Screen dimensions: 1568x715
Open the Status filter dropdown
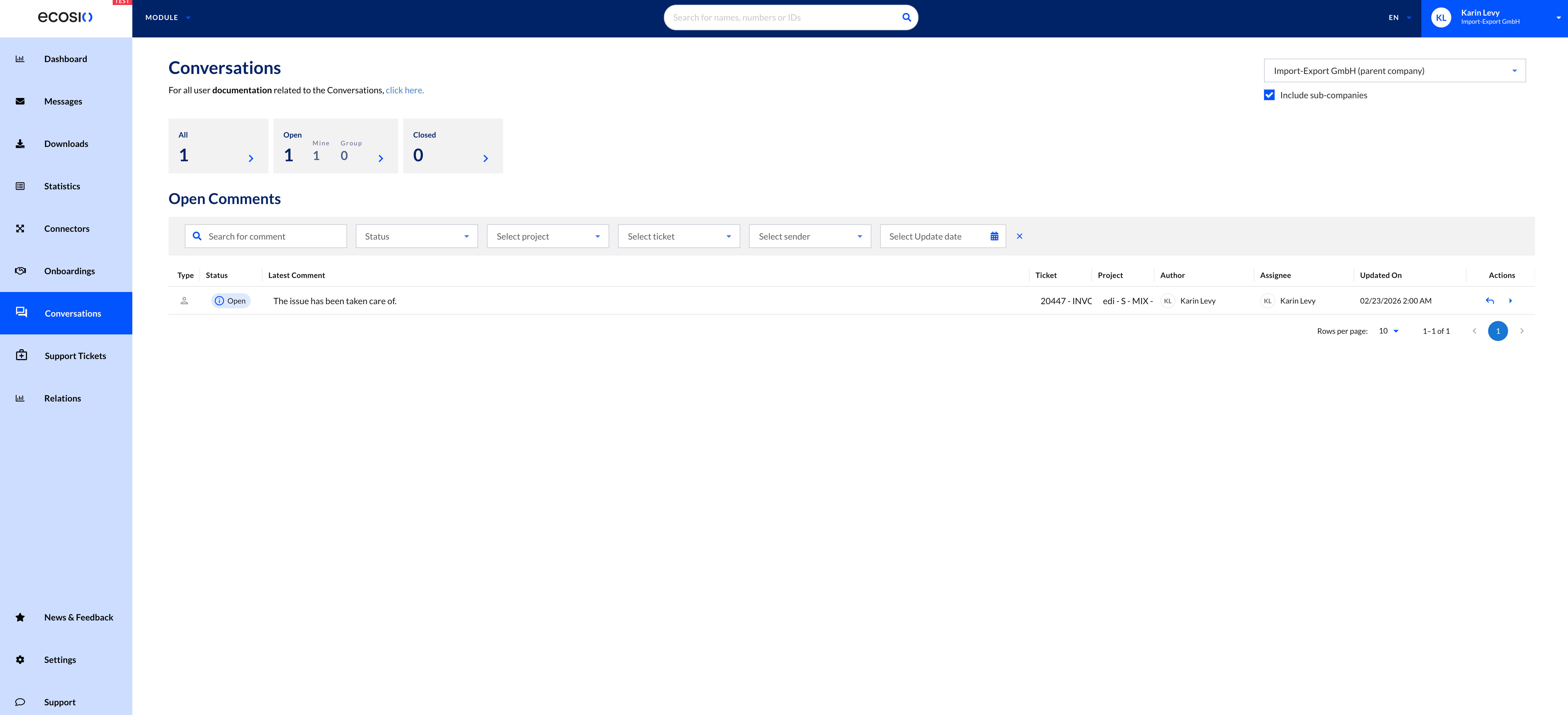tap(416, 236)
